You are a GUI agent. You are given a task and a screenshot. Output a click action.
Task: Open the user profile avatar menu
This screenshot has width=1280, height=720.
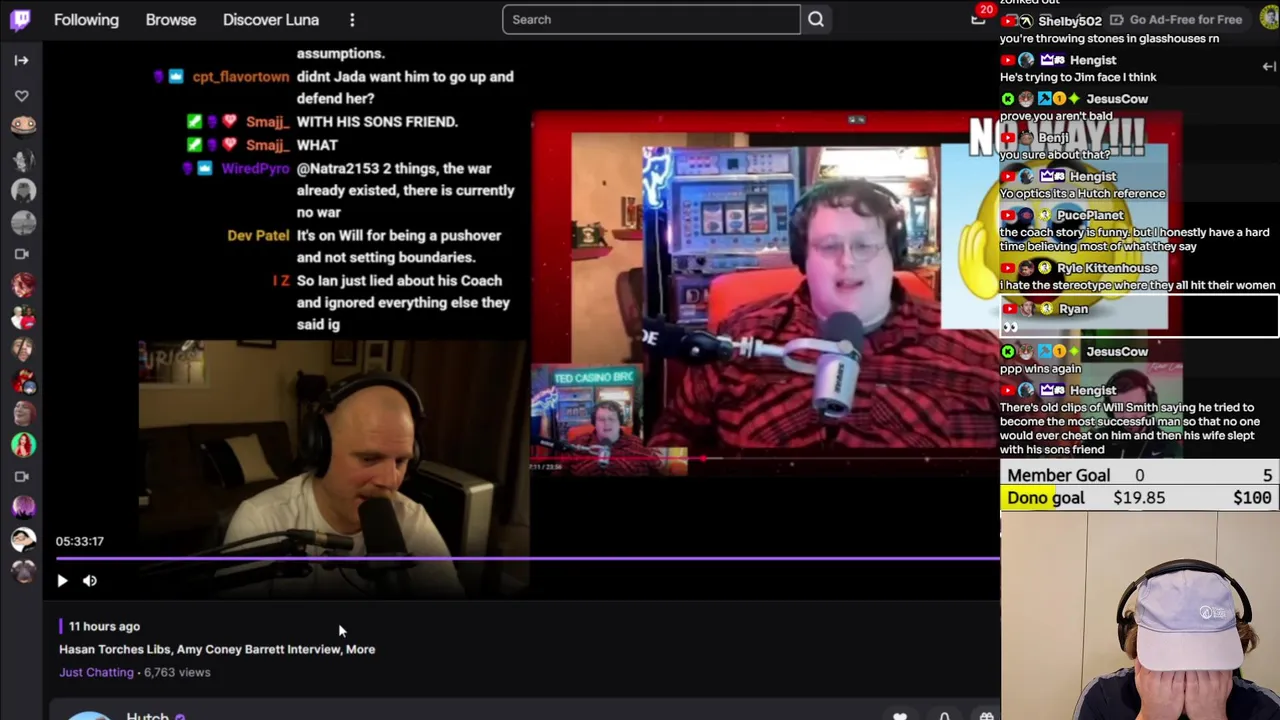[1268, 19]
